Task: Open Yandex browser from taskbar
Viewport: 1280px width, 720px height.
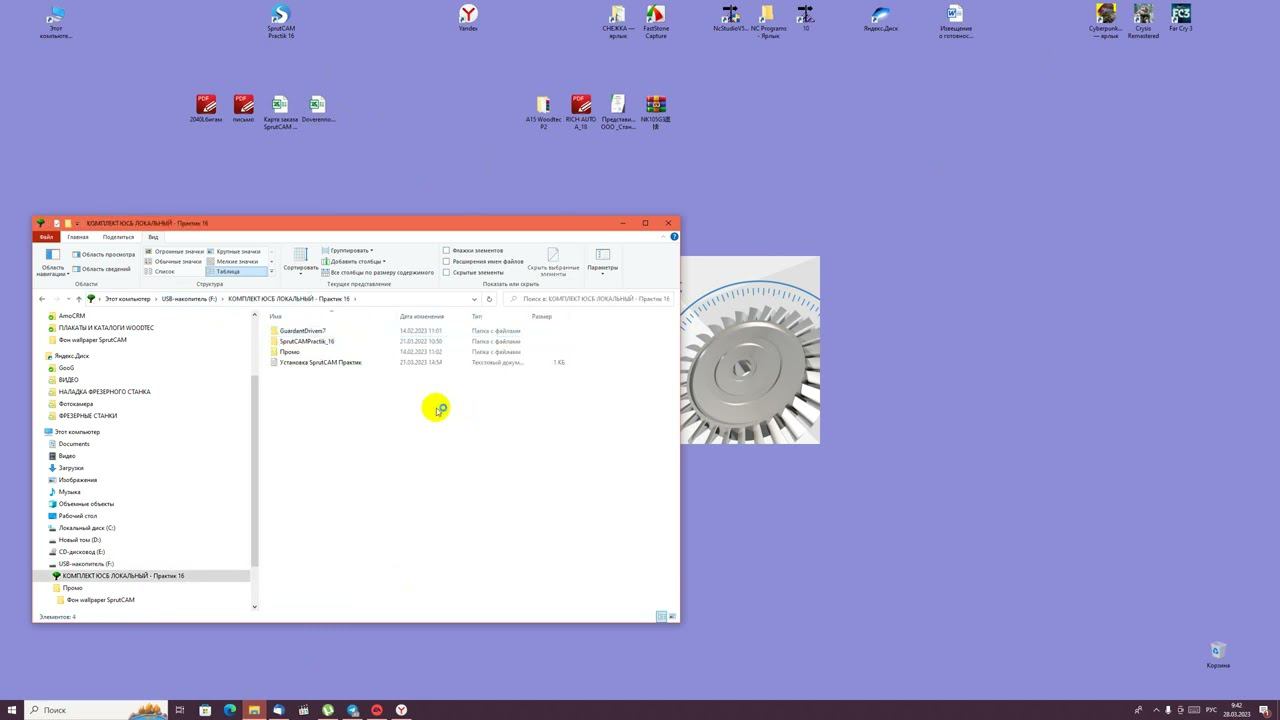Action: [x=401, y=710]
